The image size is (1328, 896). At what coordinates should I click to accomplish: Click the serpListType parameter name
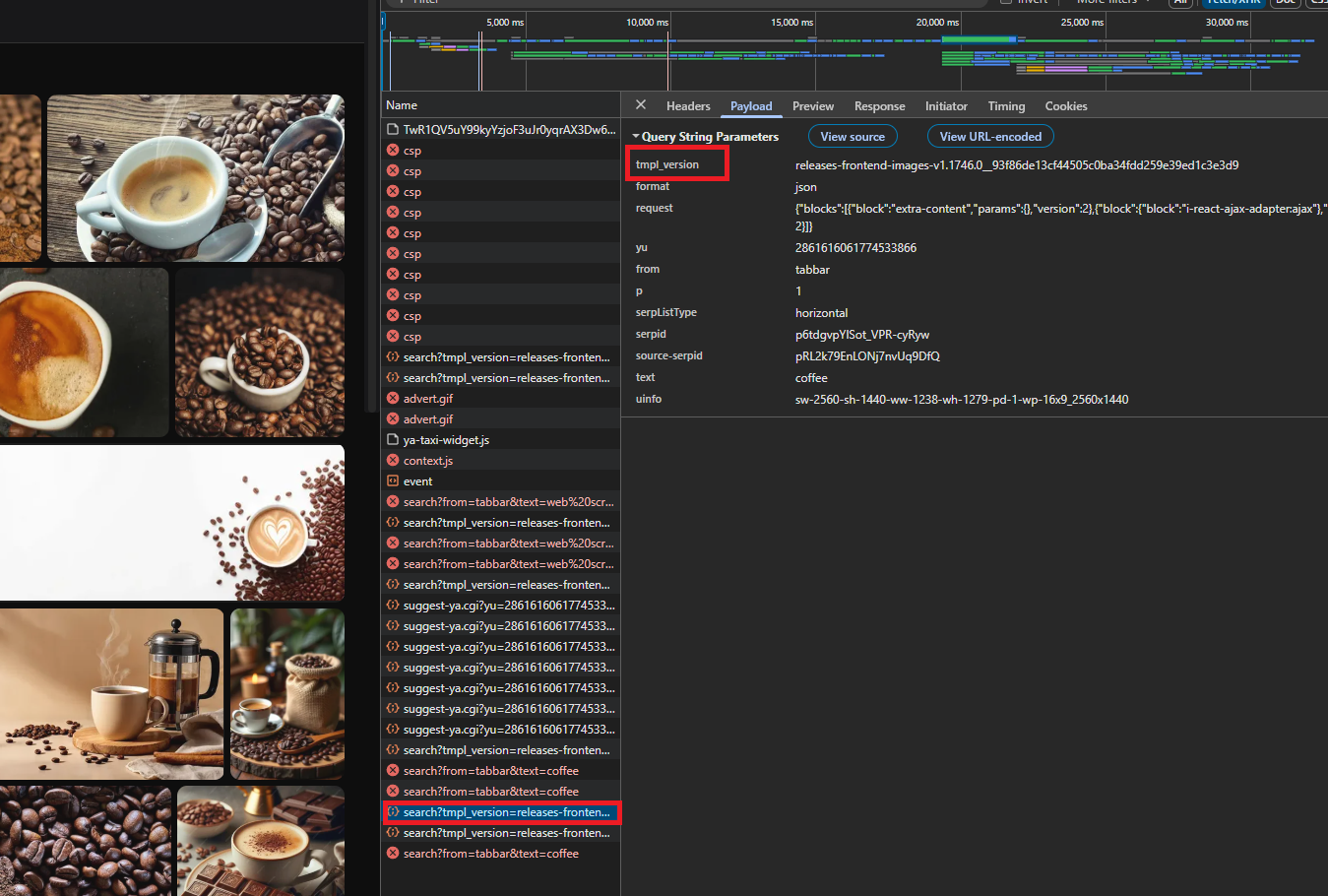(666, 312)
